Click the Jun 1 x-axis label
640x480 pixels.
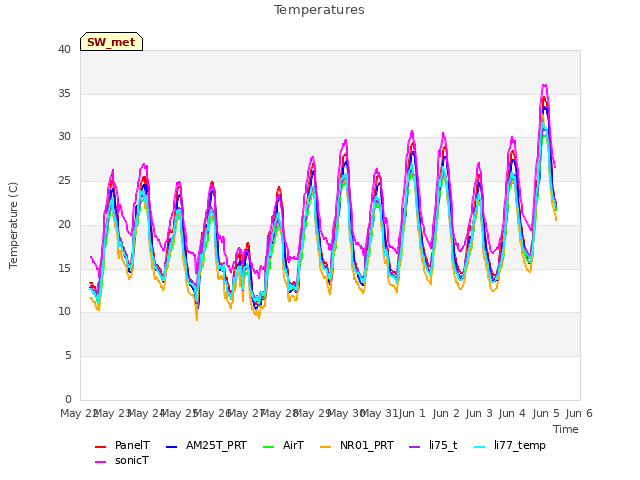[x=412, y=413]
